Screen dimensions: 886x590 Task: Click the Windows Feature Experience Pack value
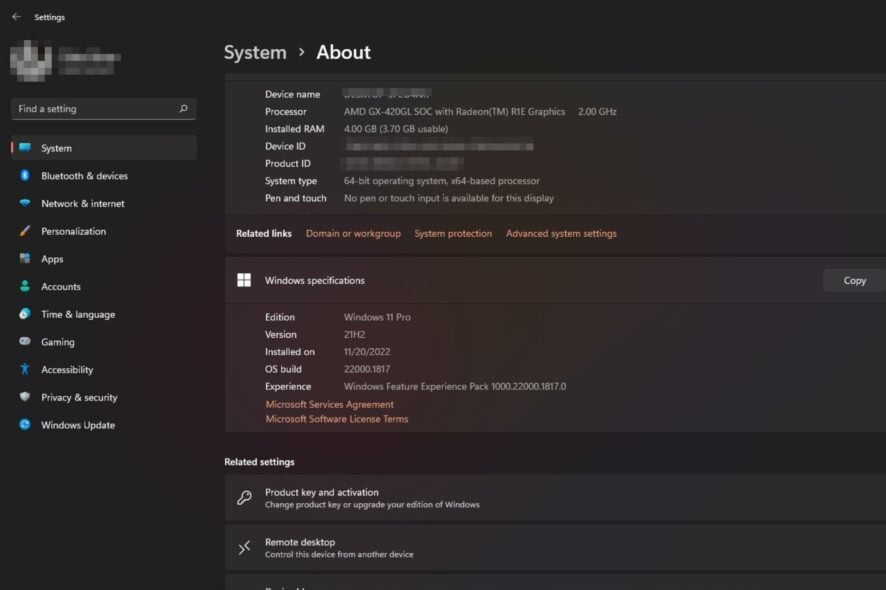click(x=455, y=387)
